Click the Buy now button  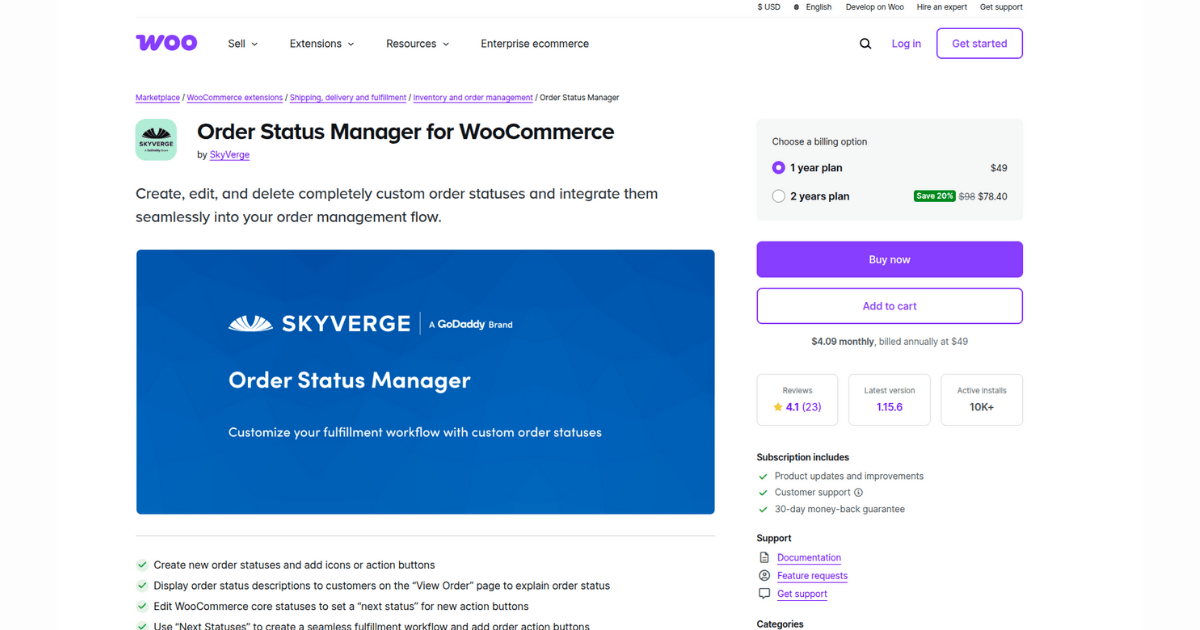889,259
